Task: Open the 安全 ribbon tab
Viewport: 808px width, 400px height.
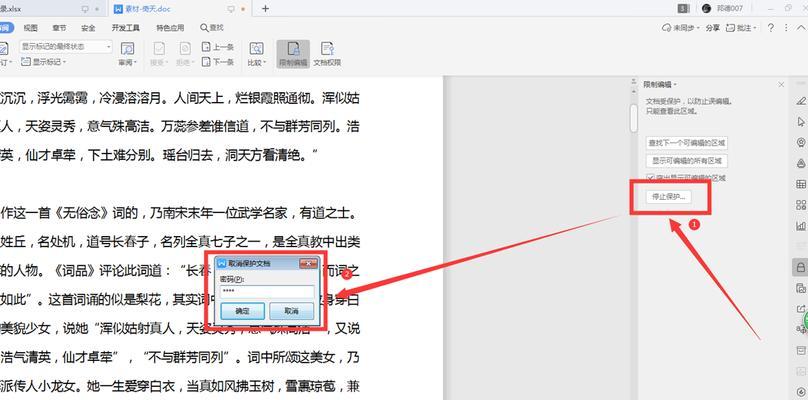Action: coord(88,28)
